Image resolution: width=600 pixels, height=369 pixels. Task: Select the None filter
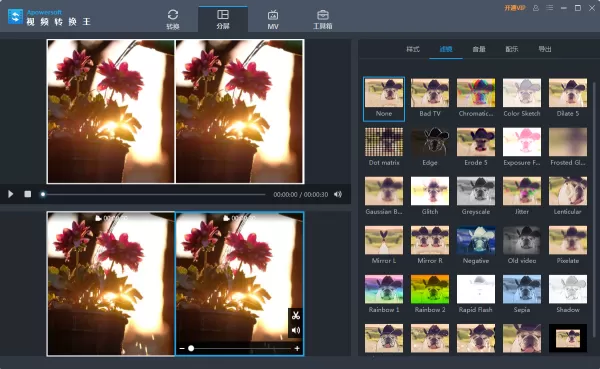pyautogui.click(x=384, y=98)
